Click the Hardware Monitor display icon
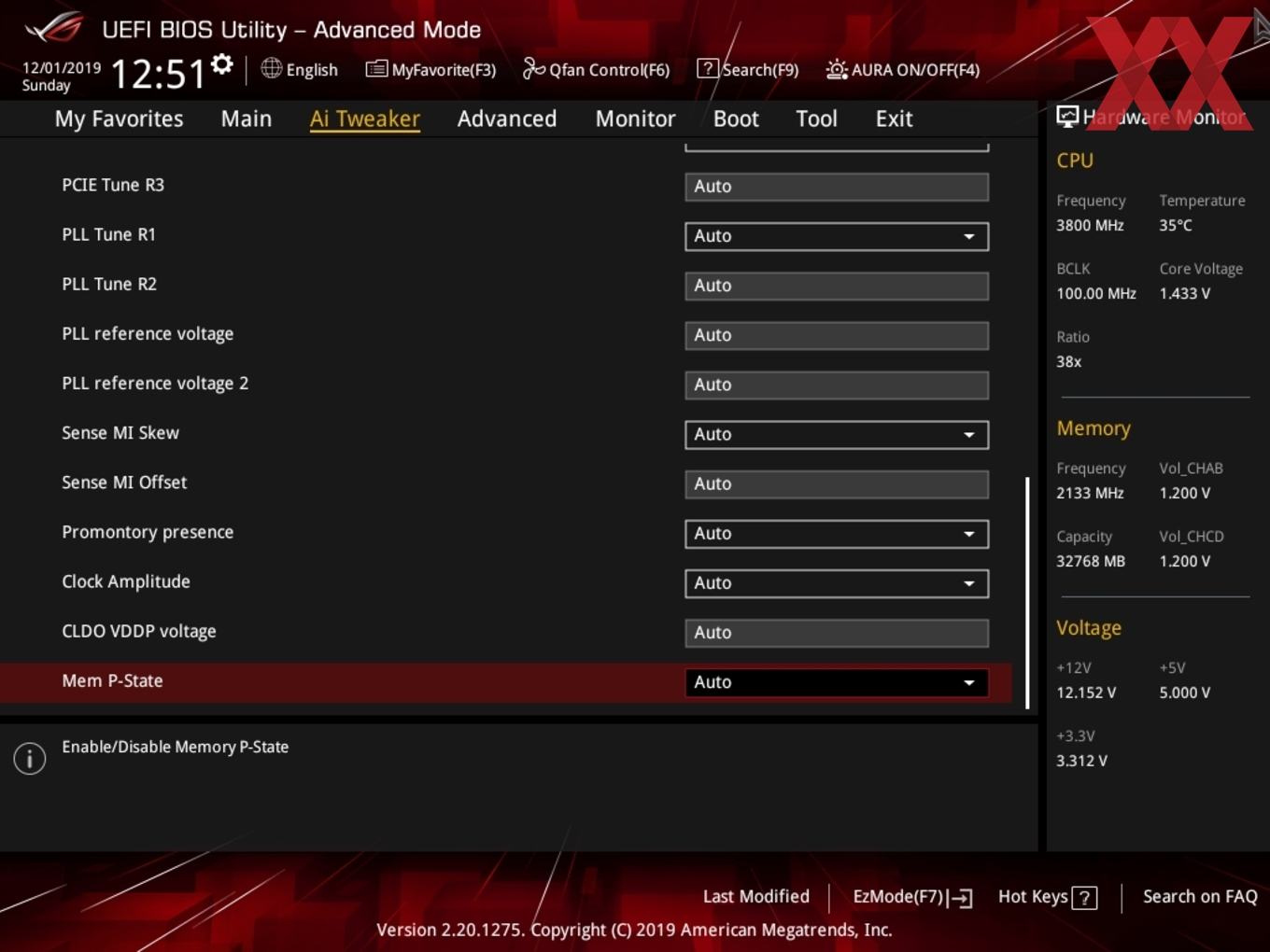Image resolution: width=1270 pixels, height=952 pixels. pyautogui.click(x=1067, y=117)
